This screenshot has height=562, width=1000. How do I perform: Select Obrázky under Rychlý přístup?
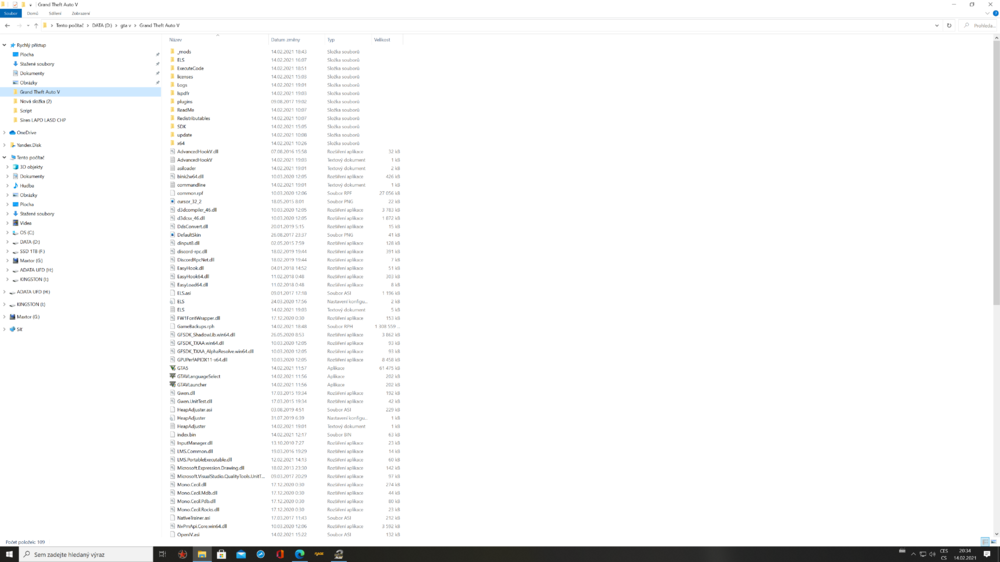[28, 83]
